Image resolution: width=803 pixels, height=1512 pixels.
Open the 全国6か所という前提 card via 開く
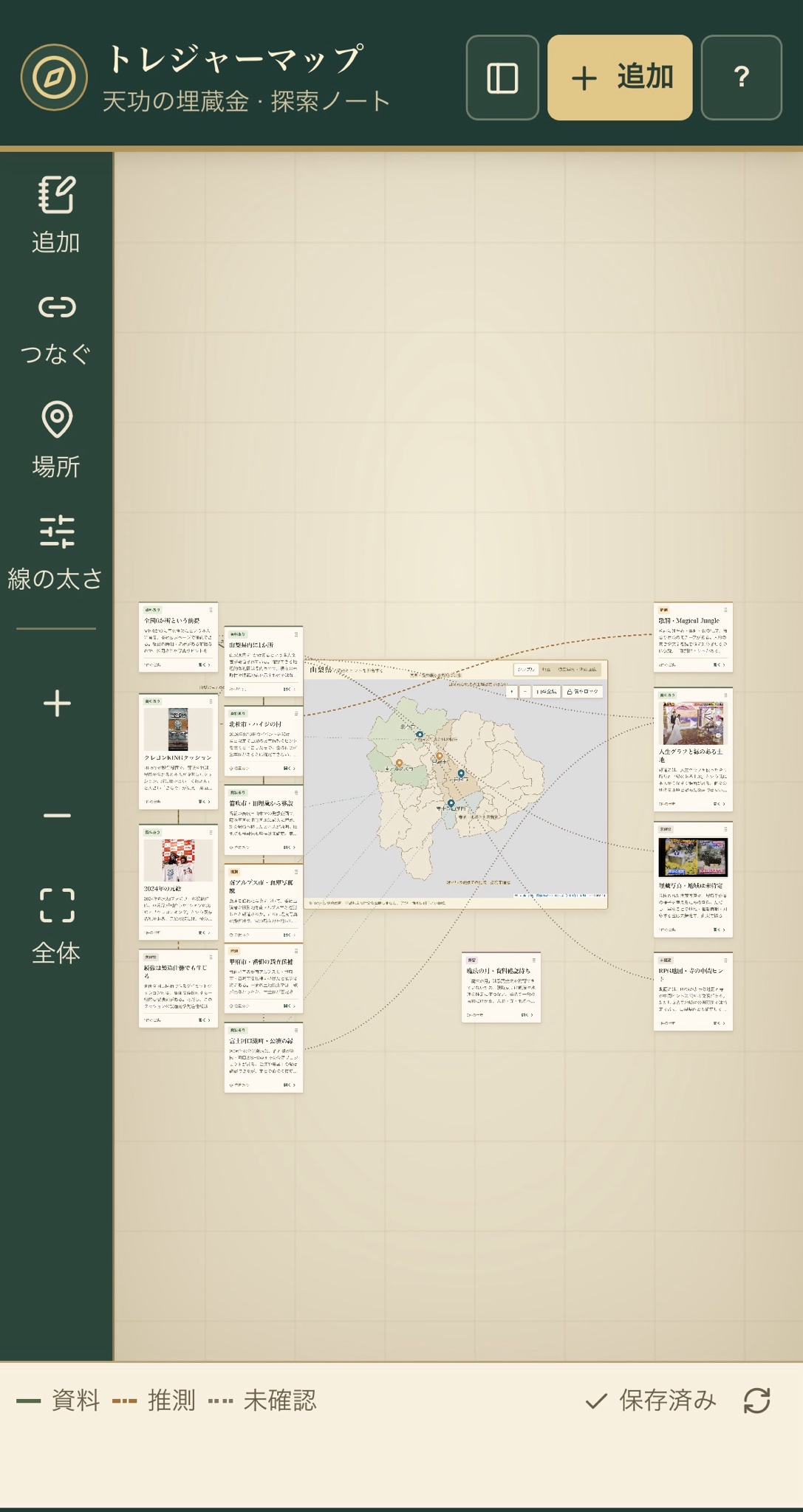coord(204,664)
